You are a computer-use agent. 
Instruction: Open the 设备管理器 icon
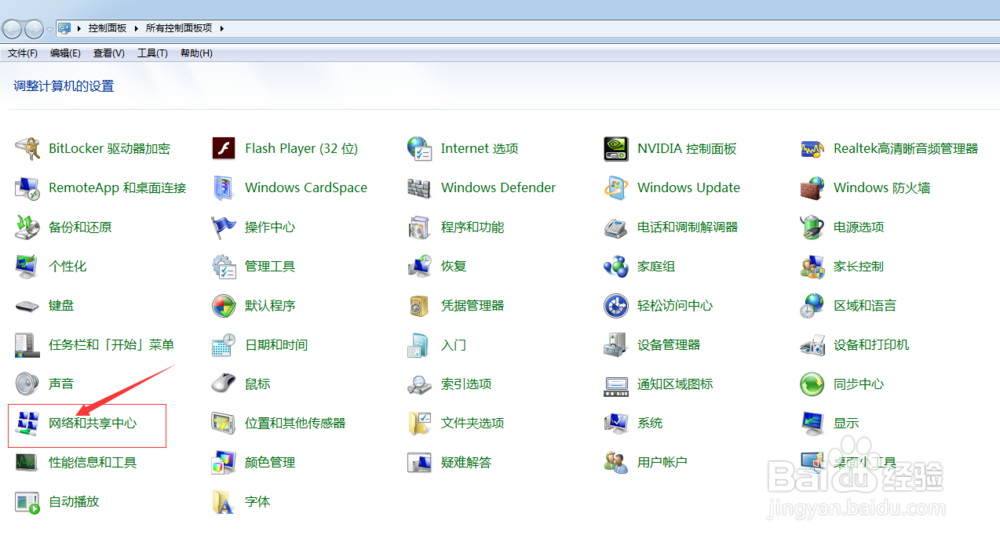(x=615, y=345)
